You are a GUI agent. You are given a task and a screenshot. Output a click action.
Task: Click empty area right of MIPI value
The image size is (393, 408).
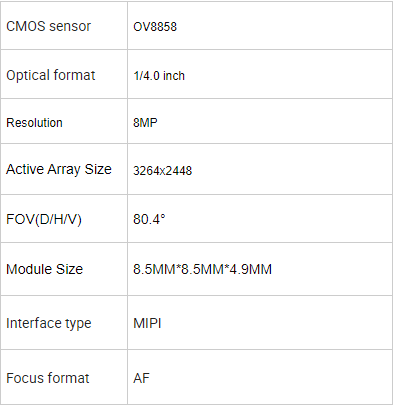click(277, 323)
